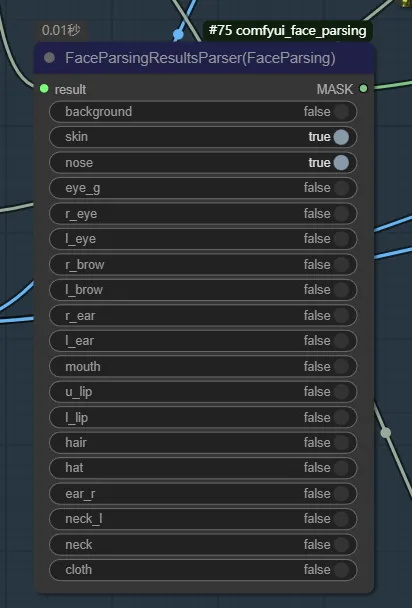Click the green result input socket
The height and width of the screenshot is (608, 412).
click(x=44, y=89)
